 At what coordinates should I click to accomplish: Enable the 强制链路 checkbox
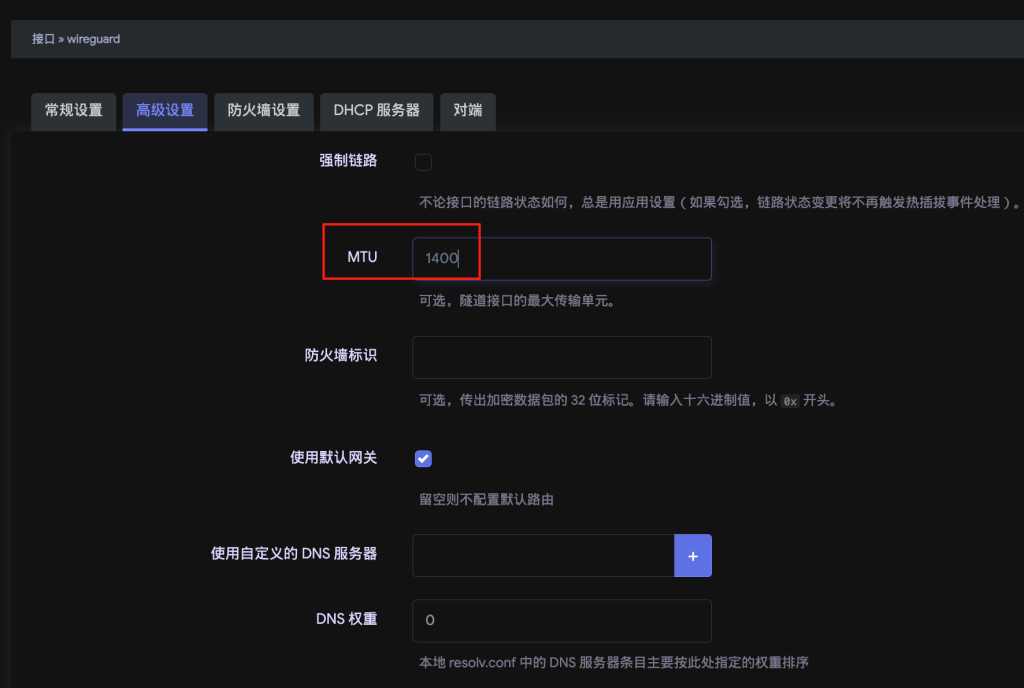coord(423,162)
